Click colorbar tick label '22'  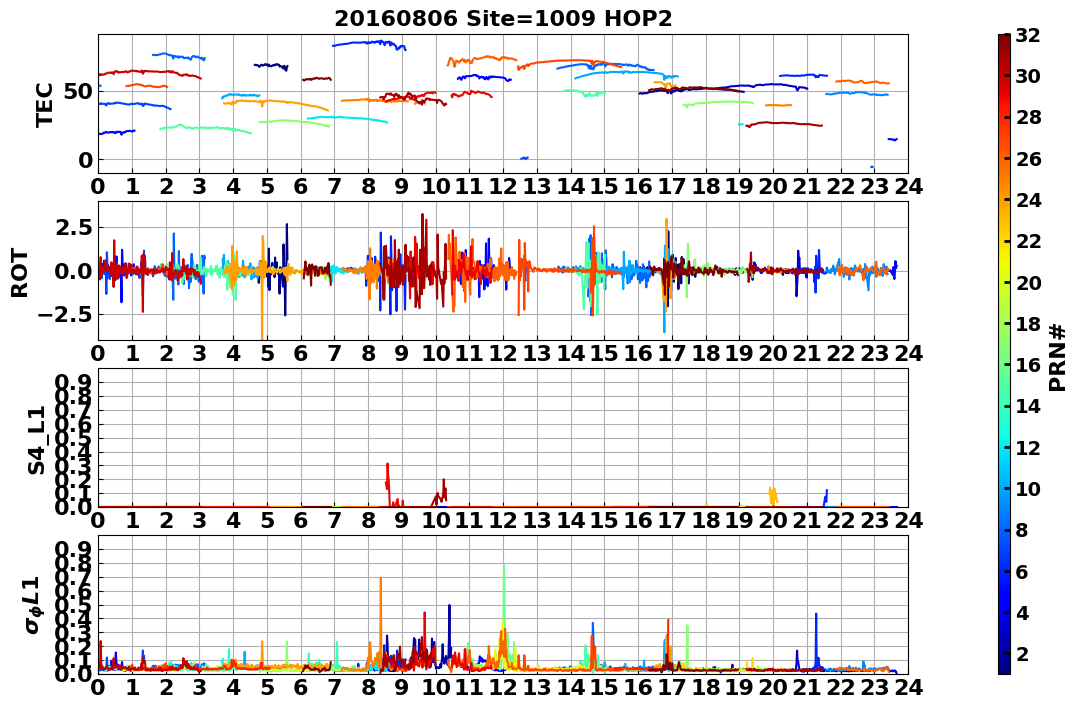pos(1028,241)
